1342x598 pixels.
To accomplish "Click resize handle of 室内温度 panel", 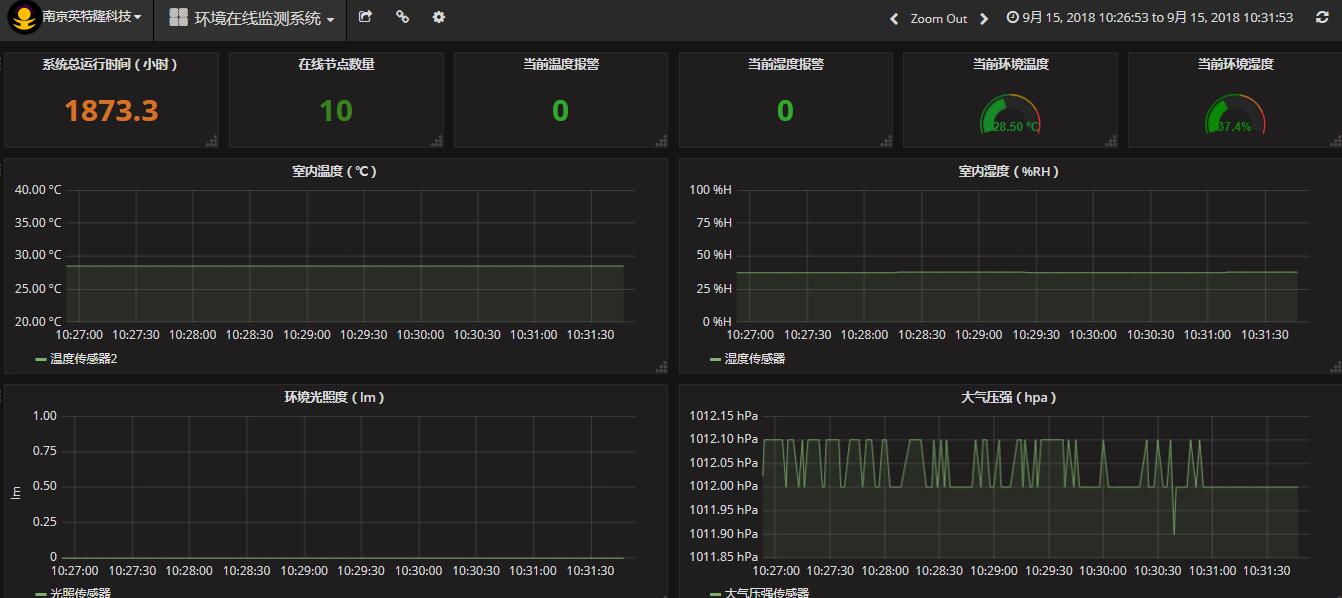I will (x=660, y=367).
